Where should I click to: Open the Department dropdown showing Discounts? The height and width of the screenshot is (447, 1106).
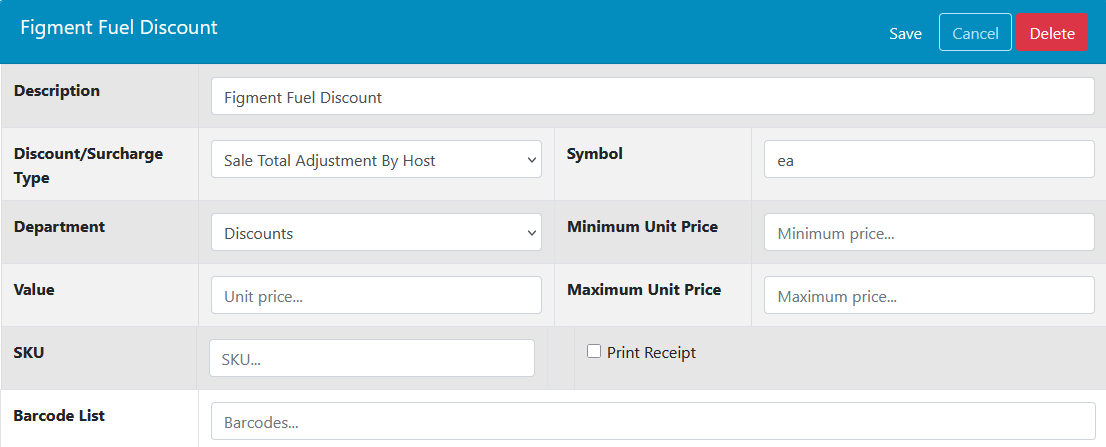(377, 233)
